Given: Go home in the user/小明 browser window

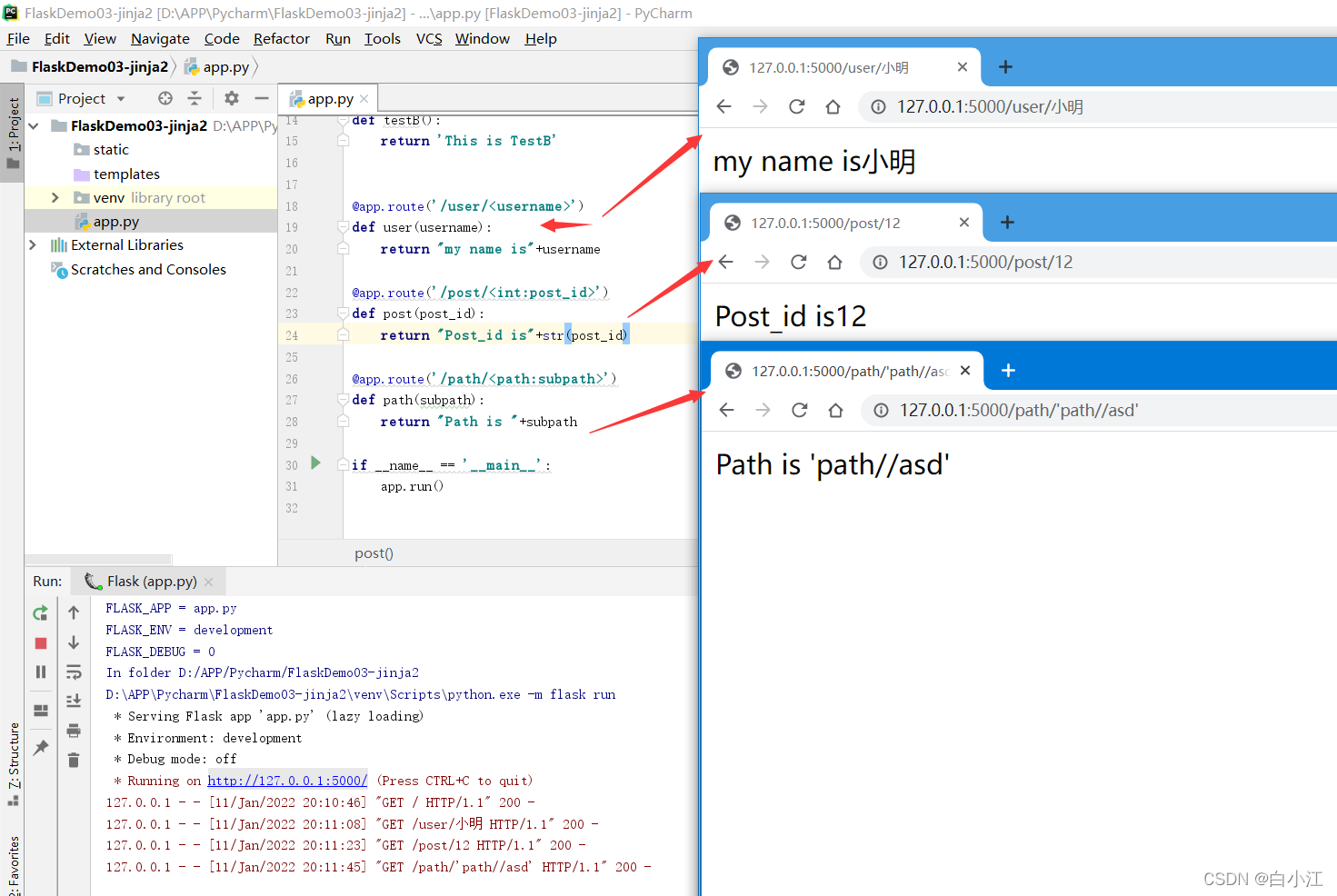Looking at the screenshot, I should [833, 106].
